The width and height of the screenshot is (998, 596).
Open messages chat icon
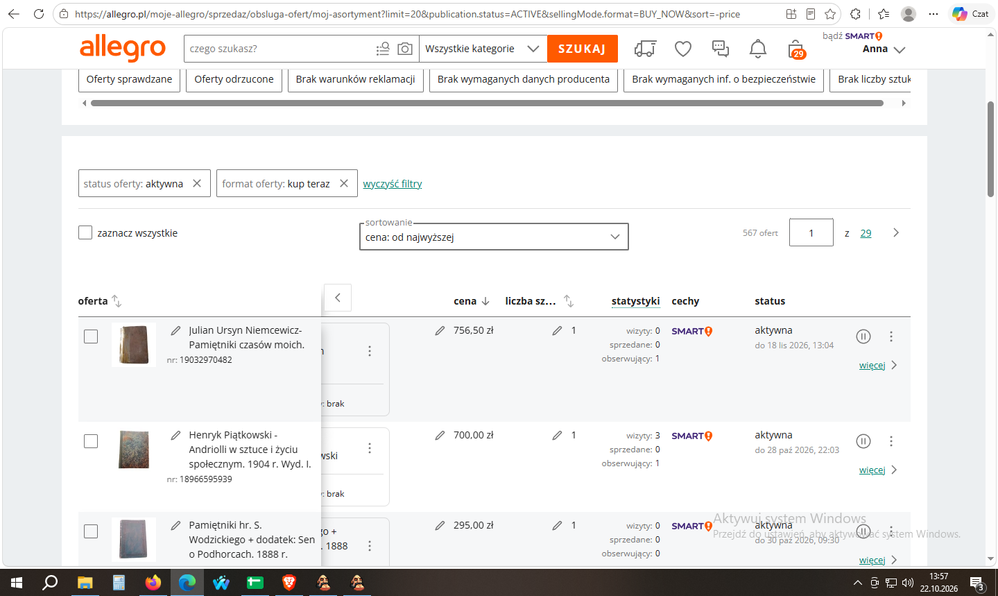pyautogui.click(x=720, y=49)
